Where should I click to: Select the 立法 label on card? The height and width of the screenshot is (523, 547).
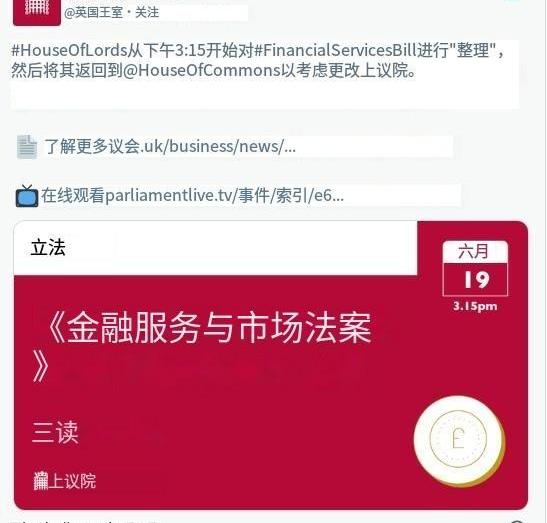48,247
